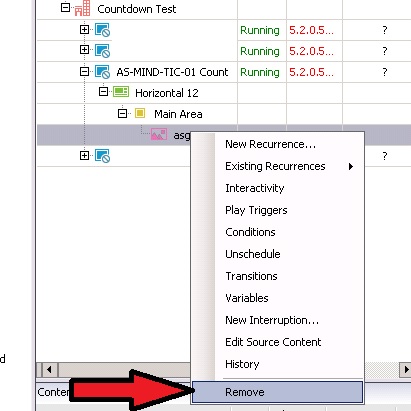Screen dimensions: 411x411
Task: Click the yellow Main Area region icon
Action: [140, 113]
